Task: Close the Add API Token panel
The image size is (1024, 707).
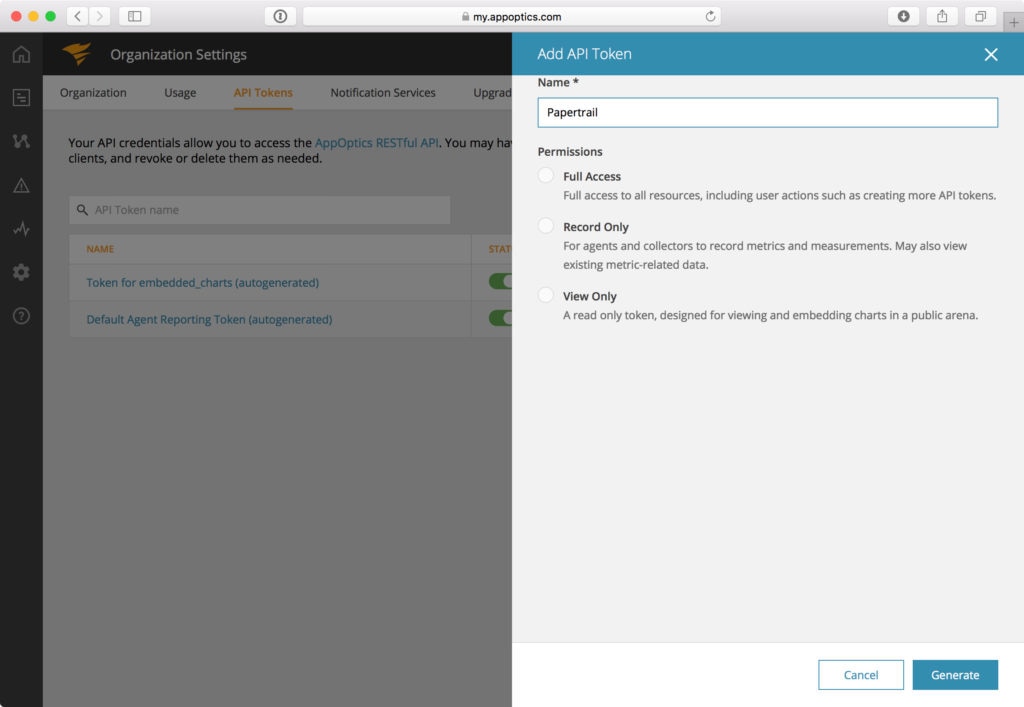Action: coord(991,54)
